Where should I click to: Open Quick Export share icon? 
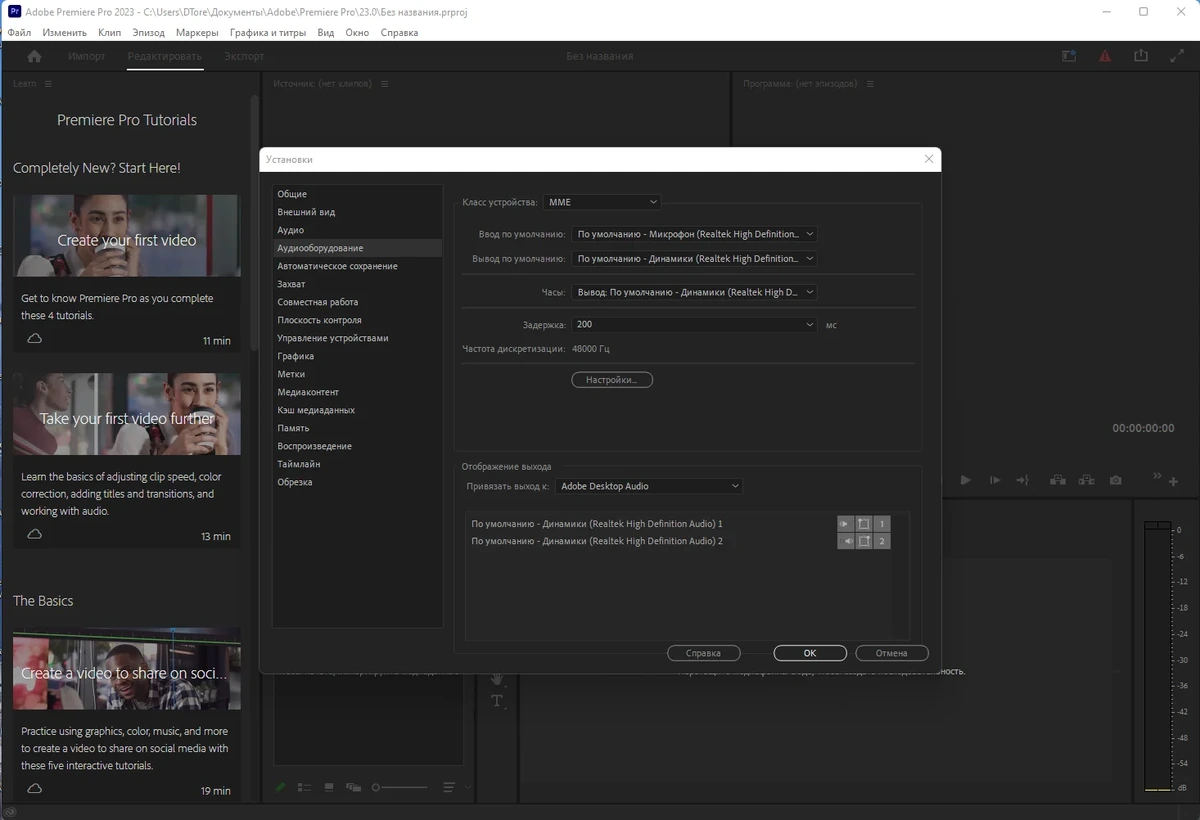1141,56
